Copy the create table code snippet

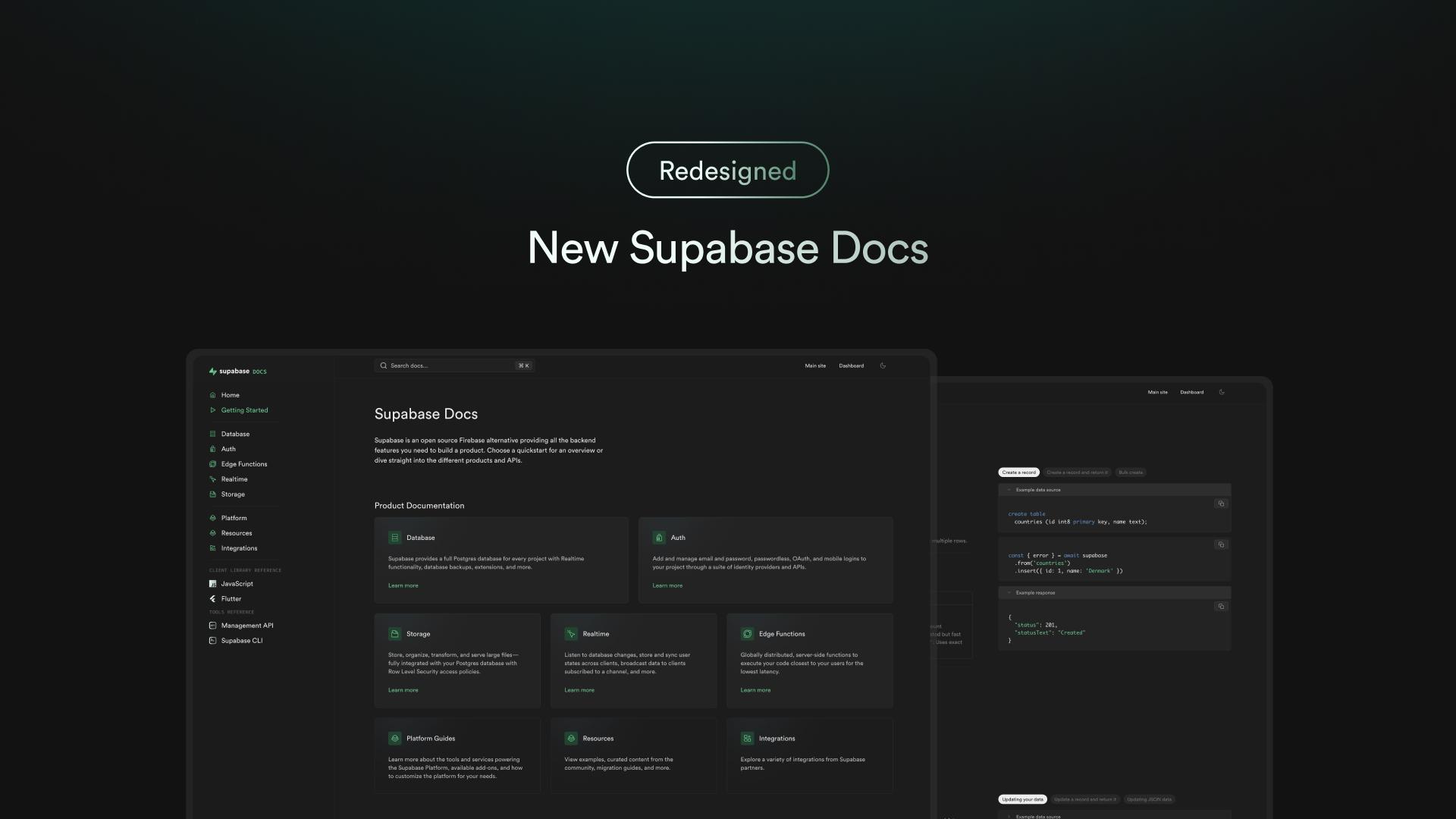point(1221,504)
